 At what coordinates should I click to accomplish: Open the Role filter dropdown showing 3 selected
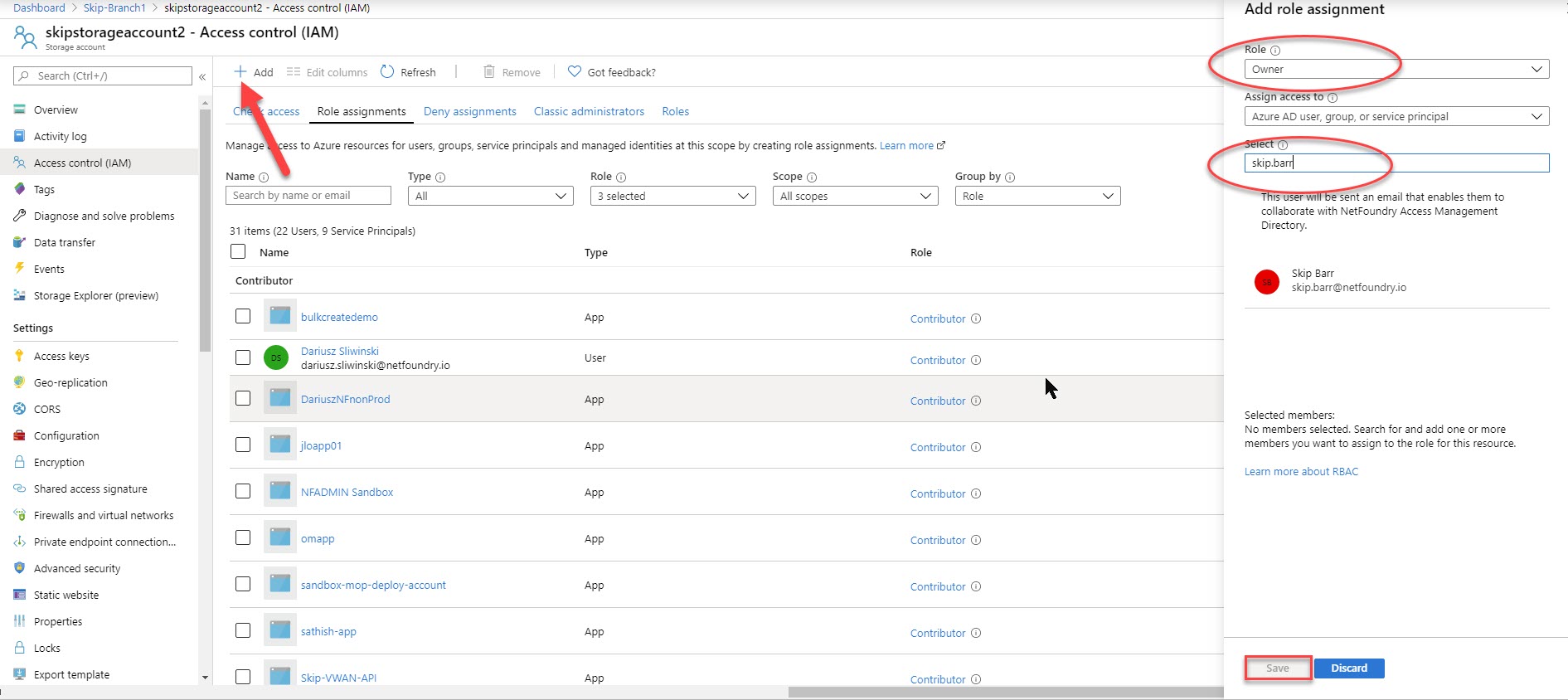click(x=673, y=196)
